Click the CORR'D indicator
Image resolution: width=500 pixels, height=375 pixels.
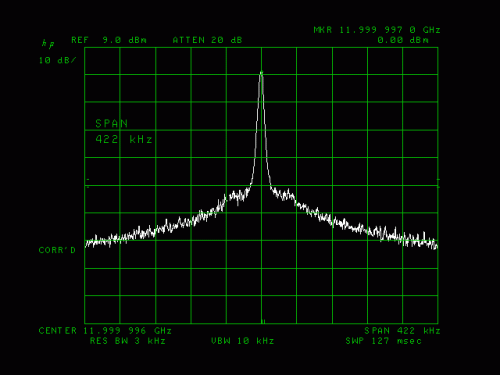click(57, 250)
